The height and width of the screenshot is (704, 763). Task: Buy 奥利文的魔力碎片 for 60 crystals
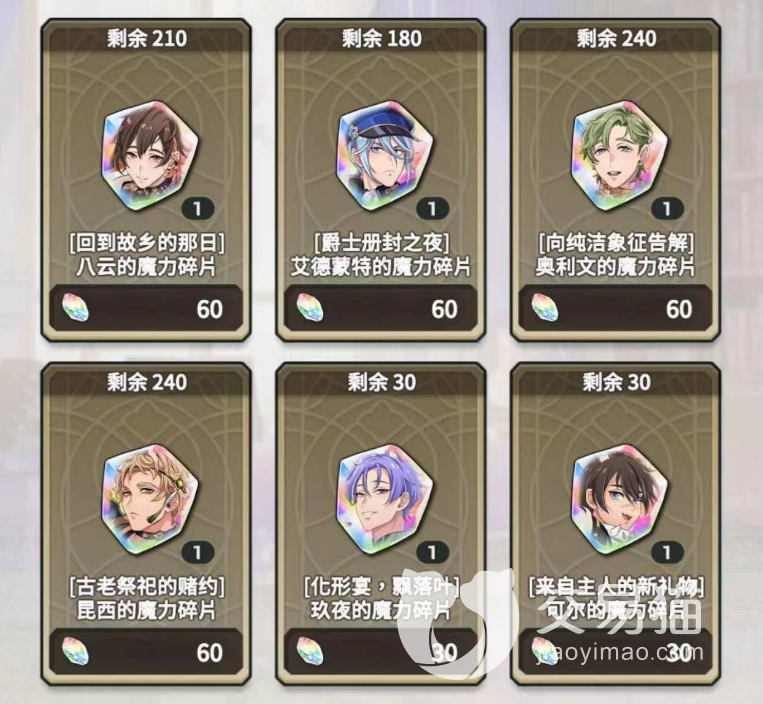click(x=616, y=309)
